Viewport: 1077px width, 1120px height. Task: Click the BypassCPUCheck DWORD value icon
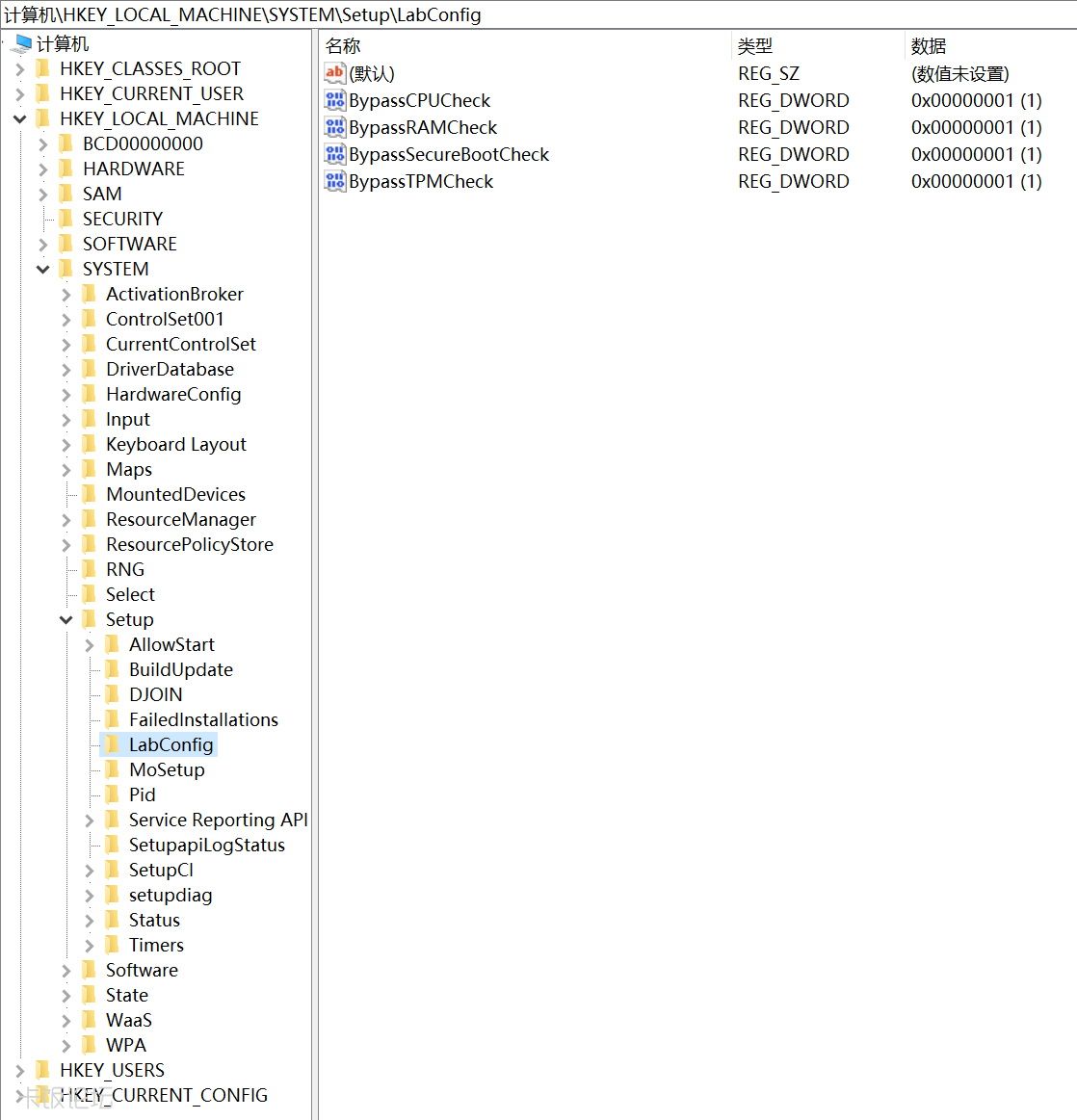tap(334, 100)
